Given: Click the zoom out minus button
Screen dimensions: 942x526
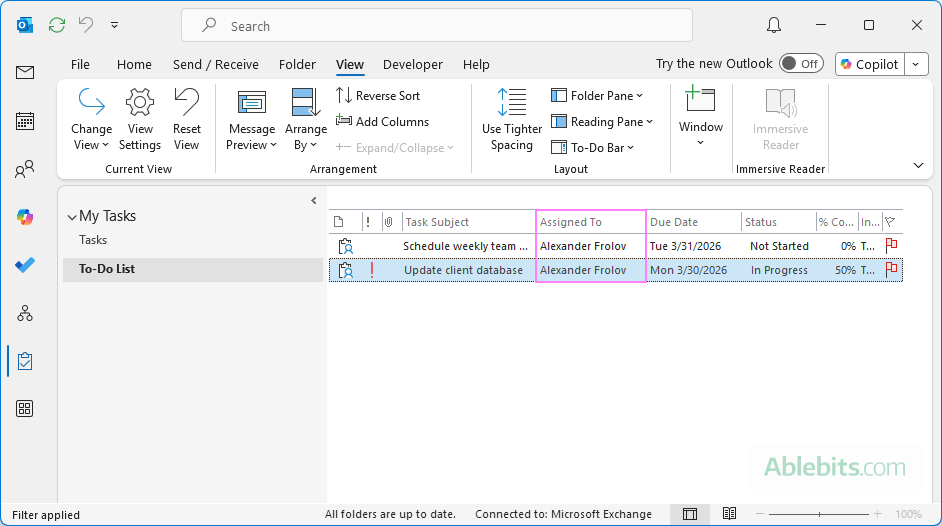Looking at the screenshot, I should [760, 514].
